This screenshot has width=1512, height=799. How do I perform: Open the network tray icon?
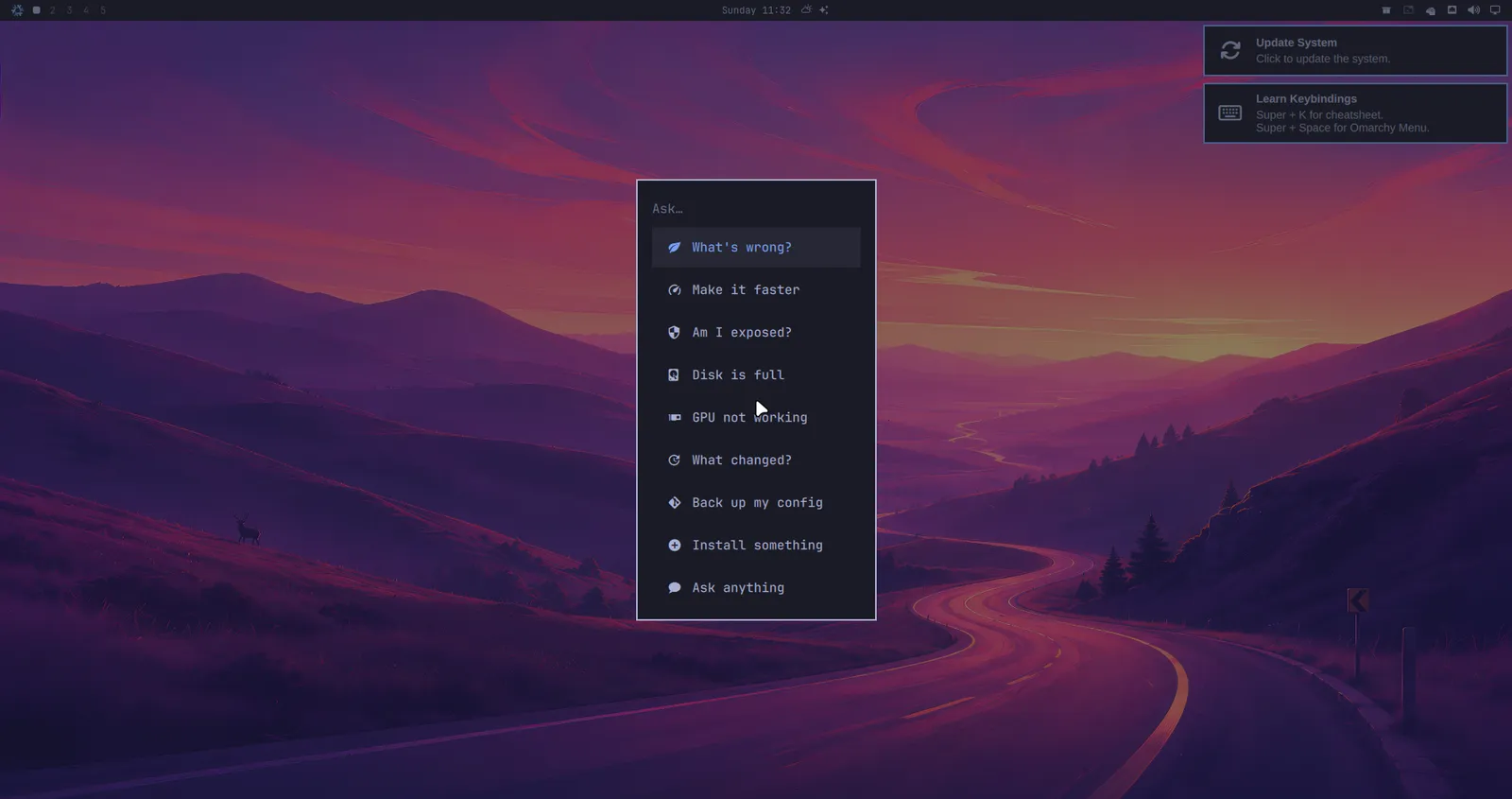(1452, 10)
